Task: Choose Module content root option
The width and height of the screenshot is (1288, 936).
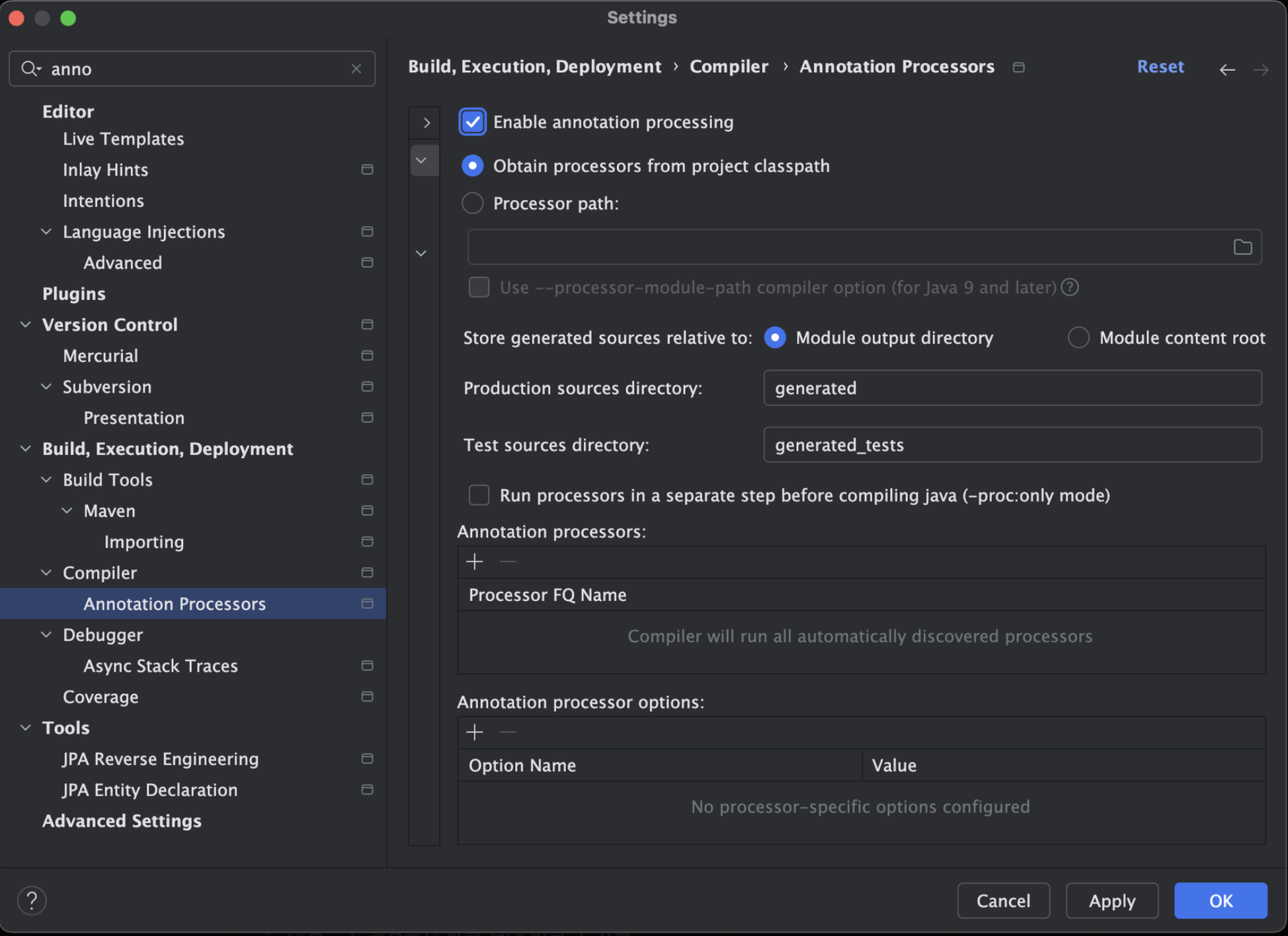Action: [1078, 338]
